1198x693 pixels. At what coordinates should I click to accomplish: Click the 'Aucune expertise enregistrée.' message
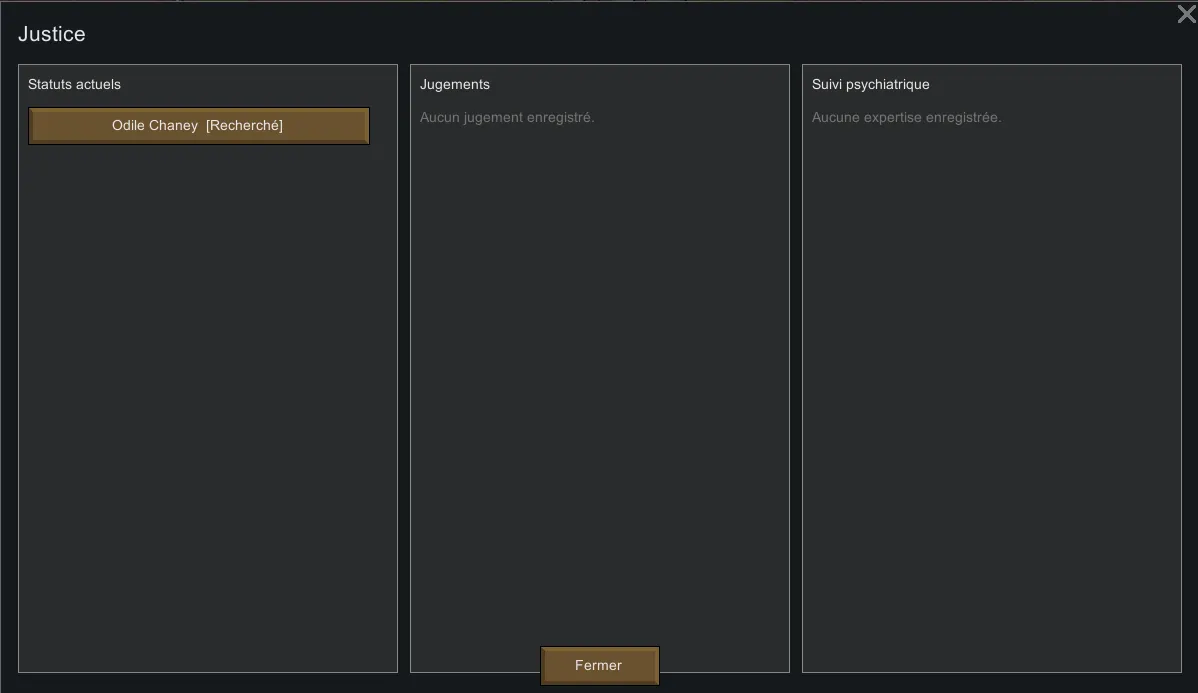coord(906,118)
